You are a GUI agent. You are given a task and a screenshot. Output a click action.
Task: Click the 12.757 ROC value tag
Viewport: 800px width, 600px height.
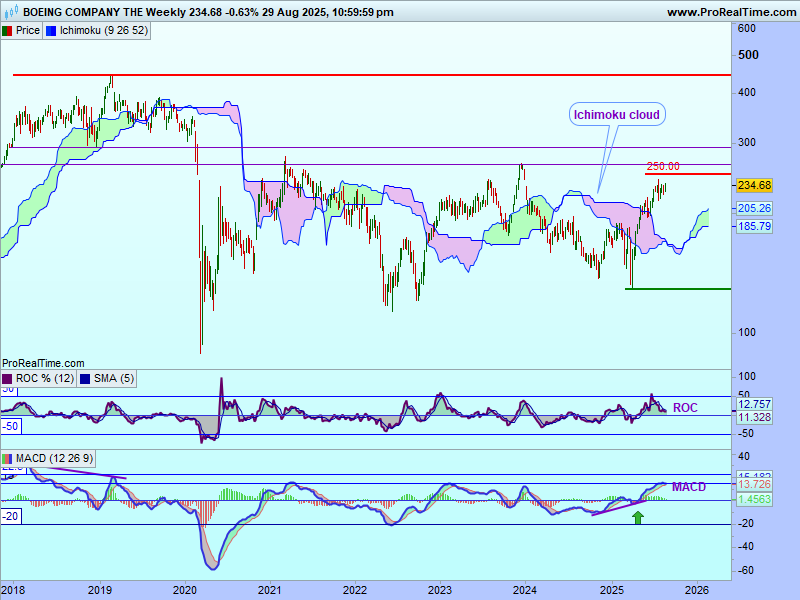[755, 404]
